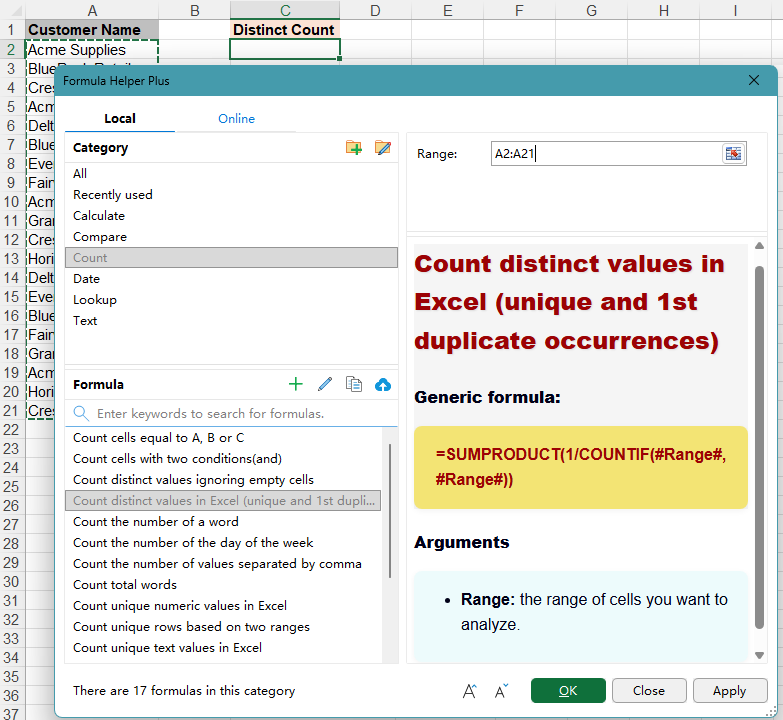Select the Date category
The width and height of the screenshot is (783, 720).
[231, 279]
